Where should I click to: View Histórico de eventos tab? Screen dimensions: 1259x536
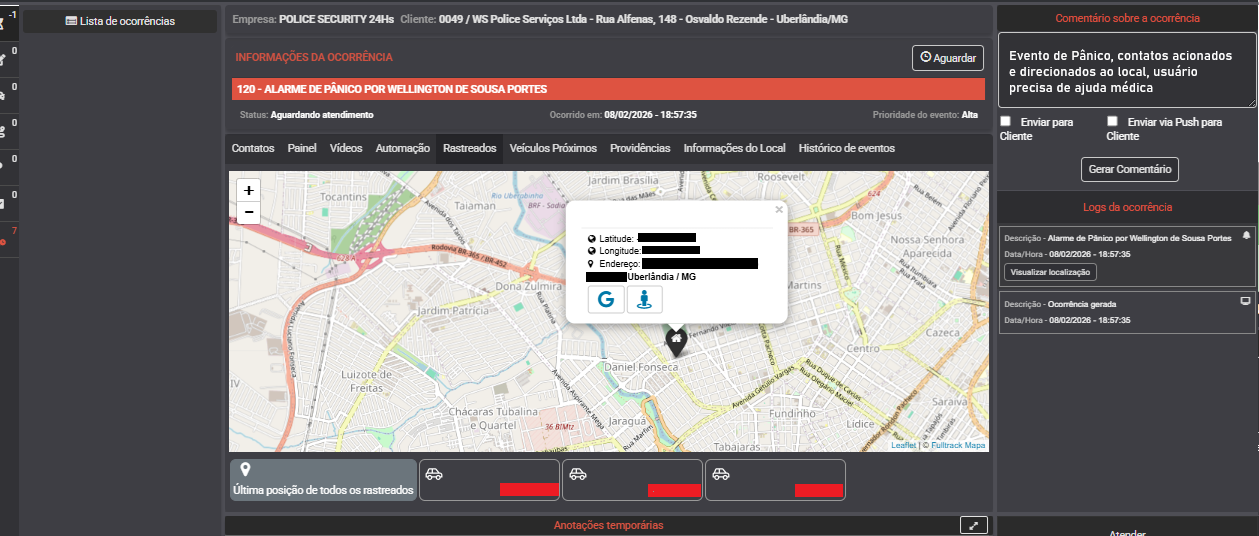point(847,148)
